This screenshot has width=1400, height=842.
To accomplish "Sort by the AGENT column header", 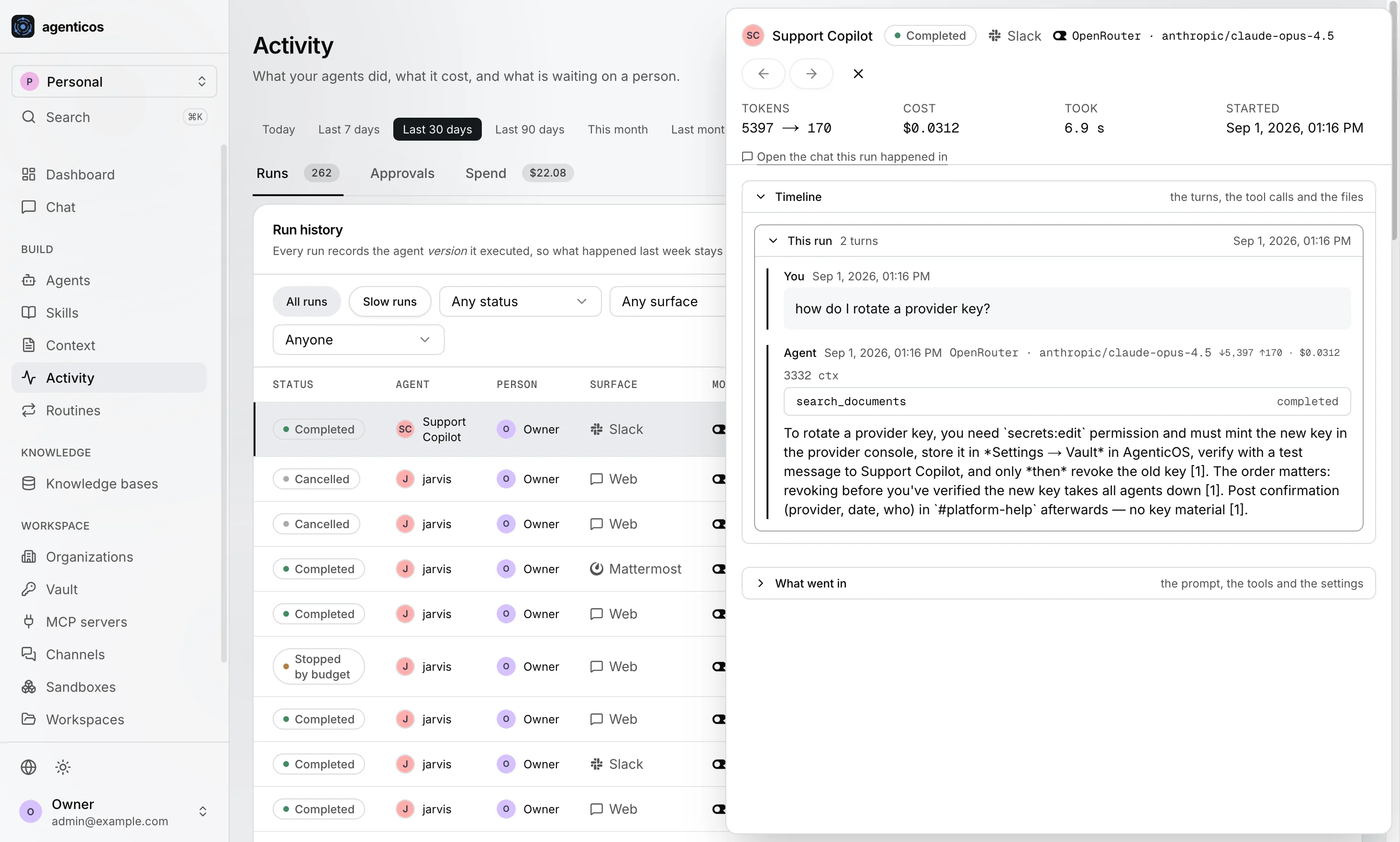I will [x=412, y=384].
